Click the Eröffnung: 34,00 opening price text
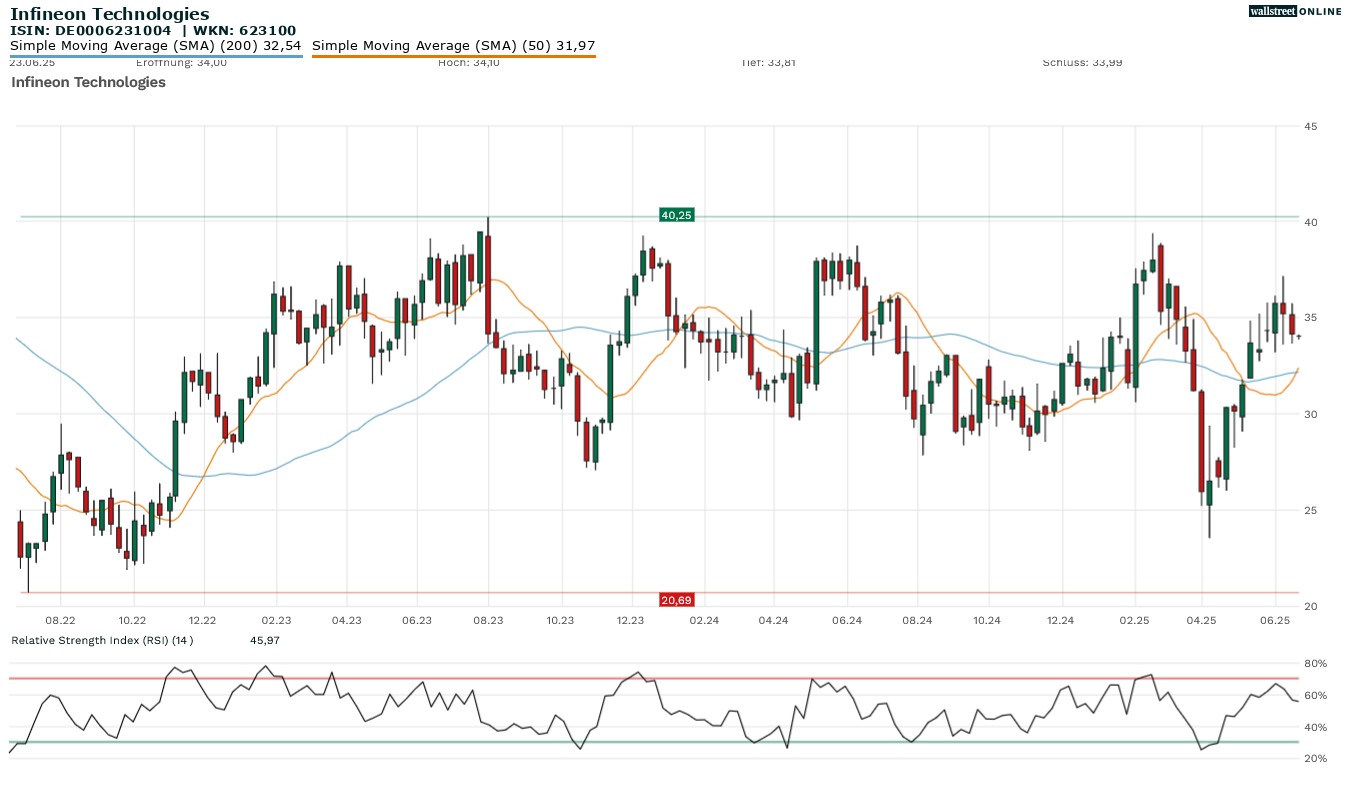The image size is (1349, 786). tap(181, 62)
